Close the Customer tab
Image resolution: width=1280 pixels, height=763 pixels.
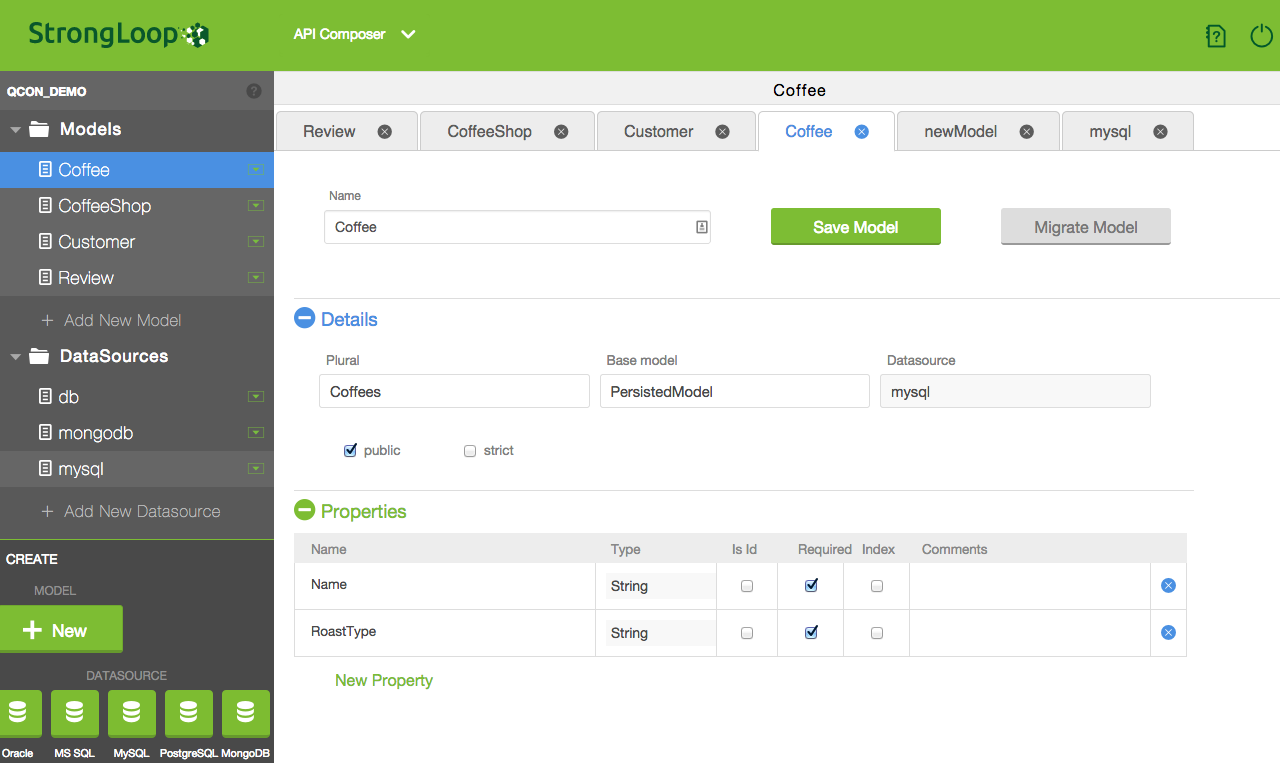[722, 131]
